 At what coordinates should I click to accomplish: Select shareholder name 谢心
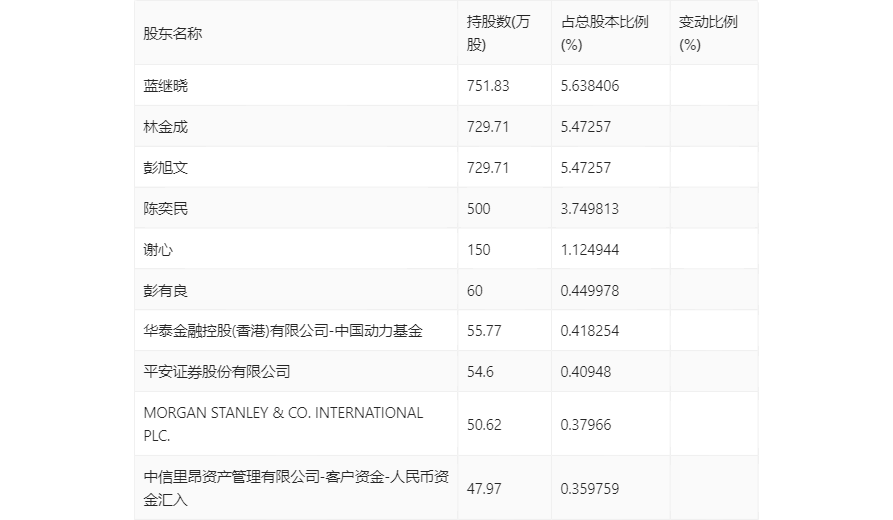click(158, 250)
